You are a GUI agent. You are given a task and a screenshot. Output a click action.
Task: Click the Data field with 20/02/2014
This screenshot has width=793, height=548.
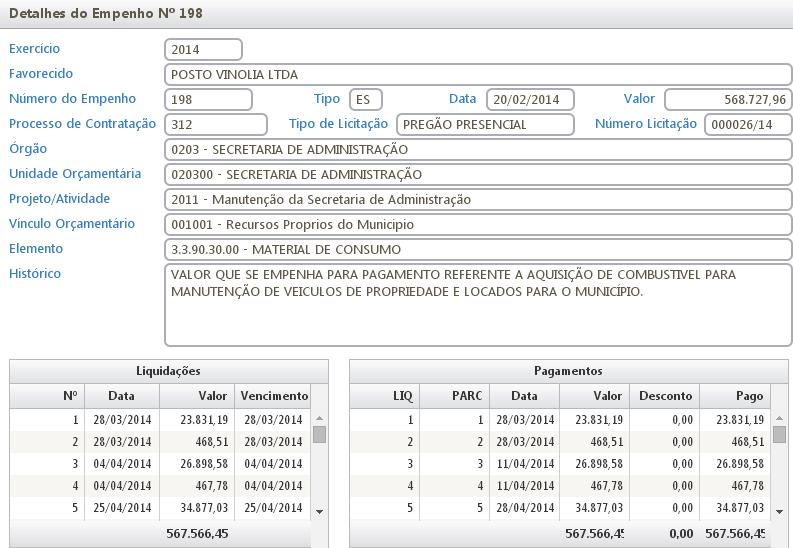click(x=530, y=99)
